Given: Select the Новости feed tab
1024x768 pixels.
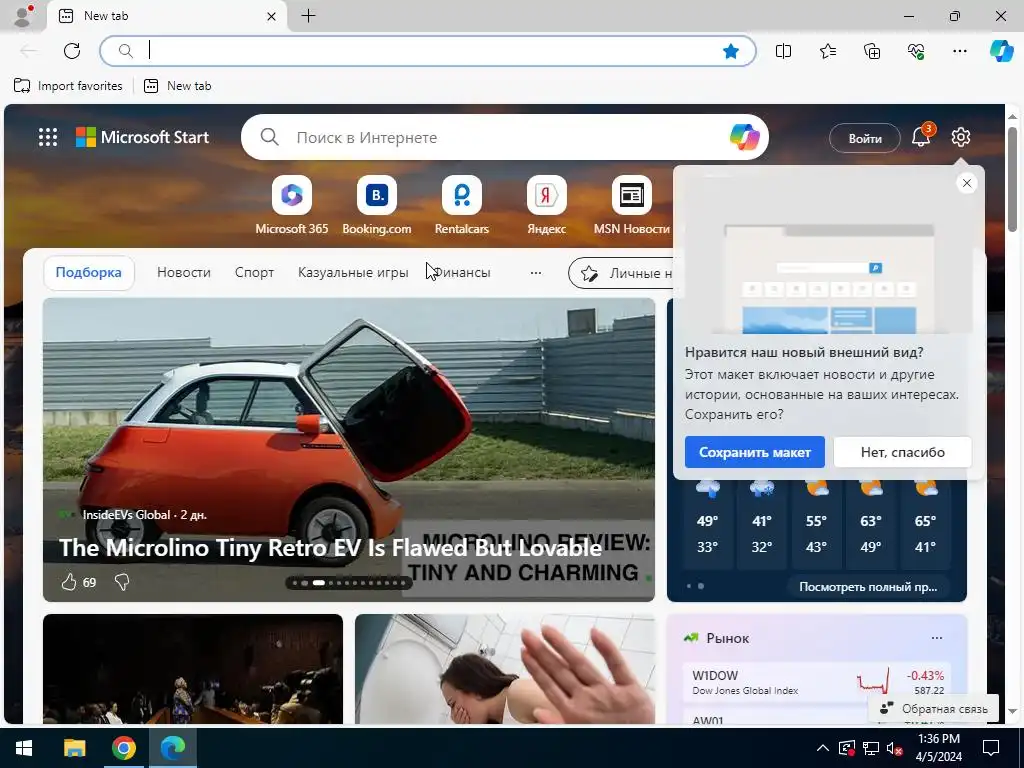Looking at the screenshot, I should 184,272.
